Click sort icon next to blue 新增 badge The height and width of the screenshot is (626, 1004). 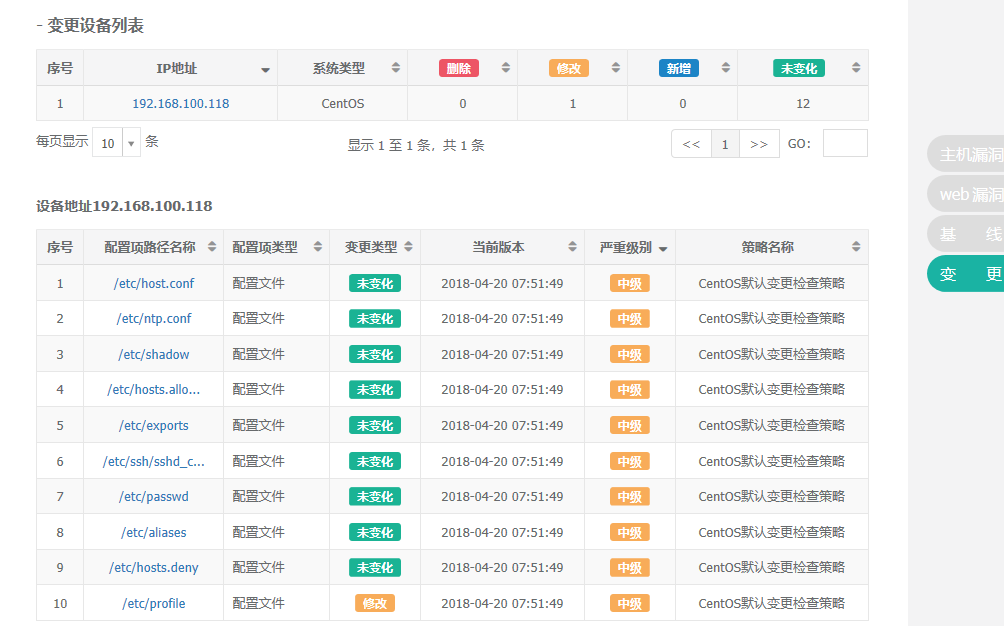[726, 68]
